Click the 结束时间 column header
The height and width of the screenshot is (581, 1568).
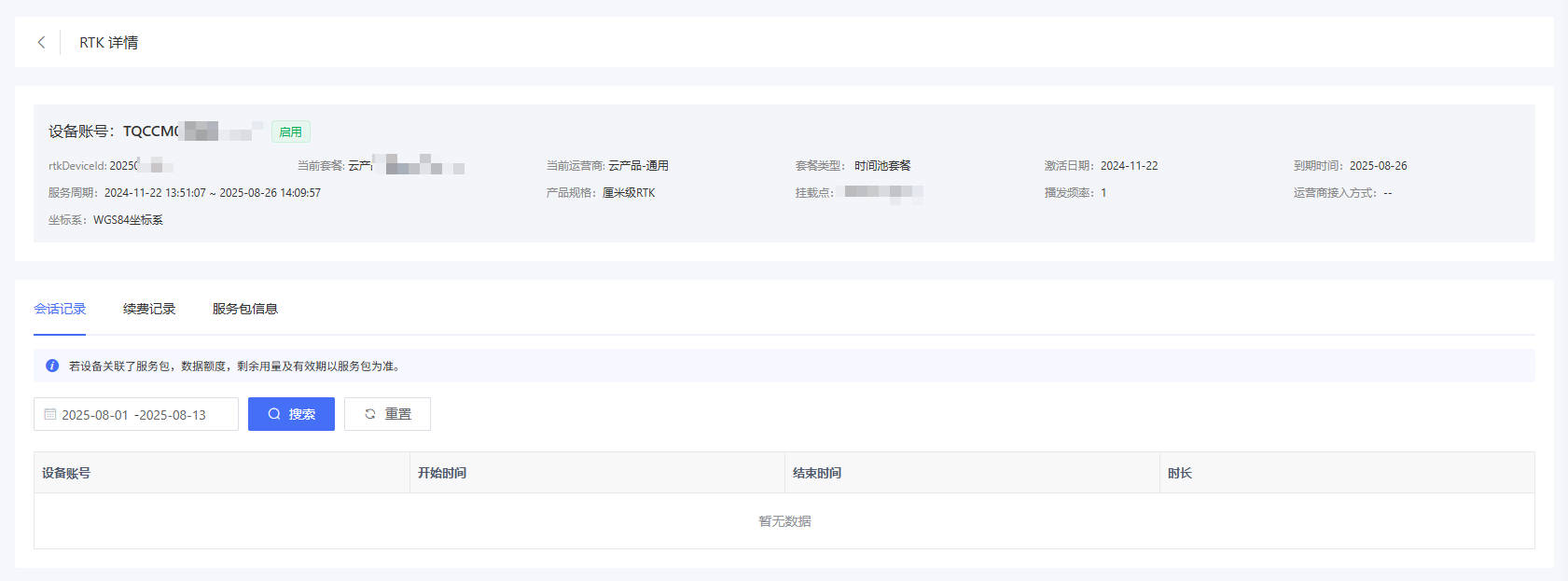pyautogui.click(x=817, y=473)
